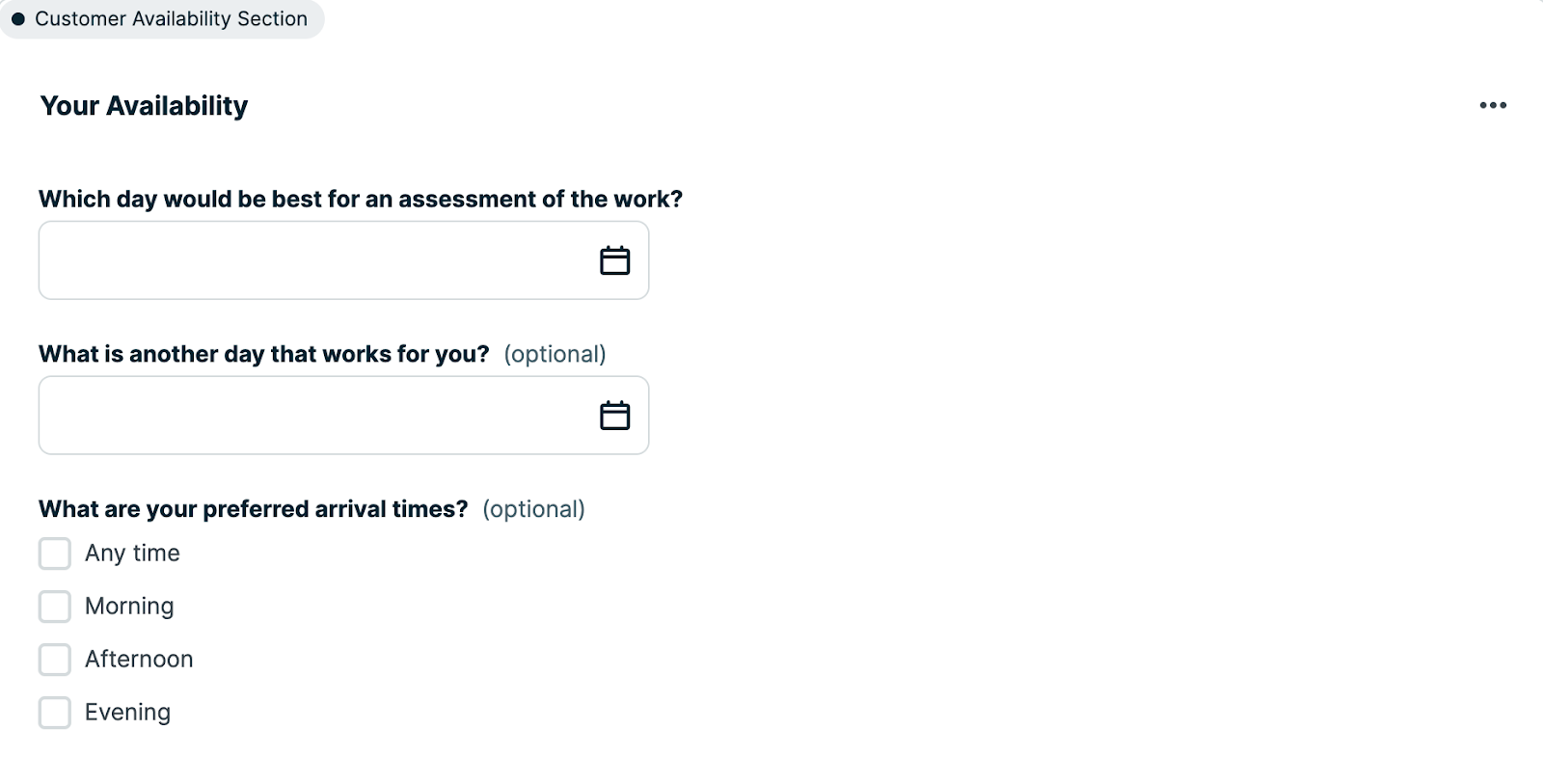Click the 'Which day would be best' label
Screen dimensions: 1543x784
(360, 199)
